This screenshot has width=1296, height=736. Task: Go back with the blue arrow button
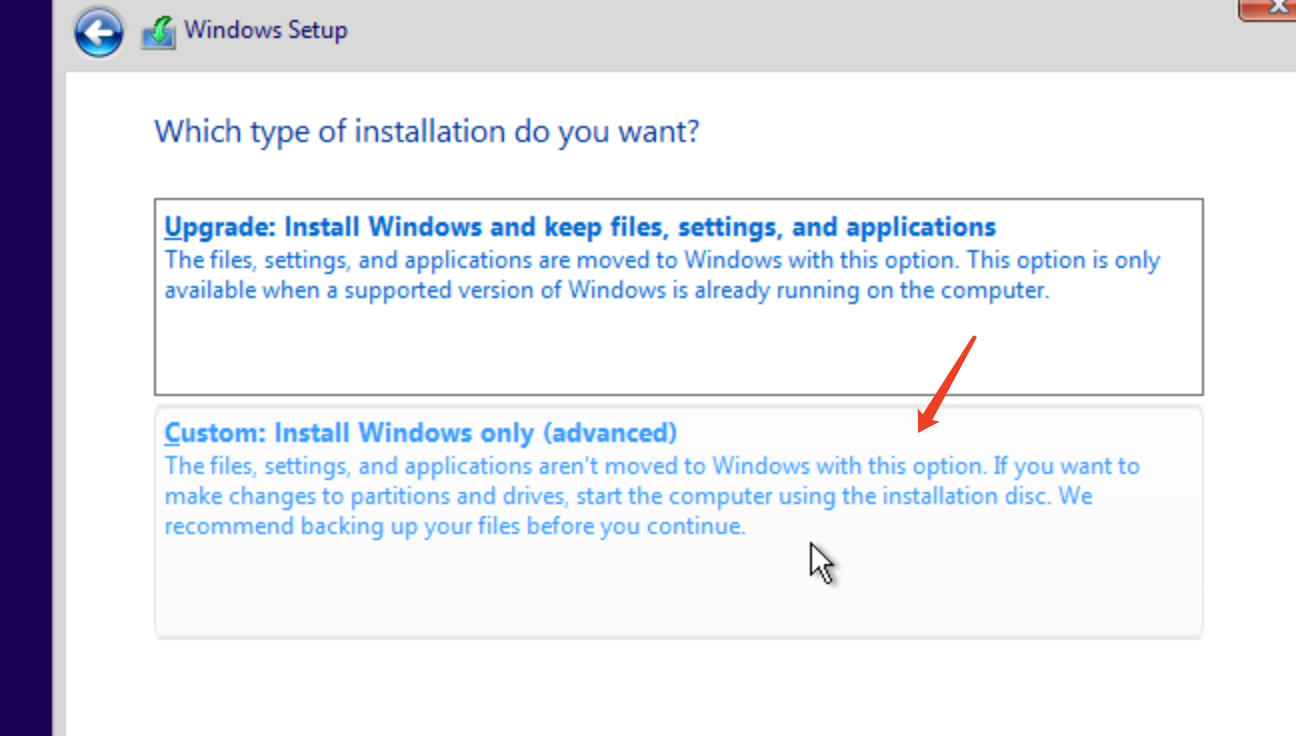[x=99, y=32]
